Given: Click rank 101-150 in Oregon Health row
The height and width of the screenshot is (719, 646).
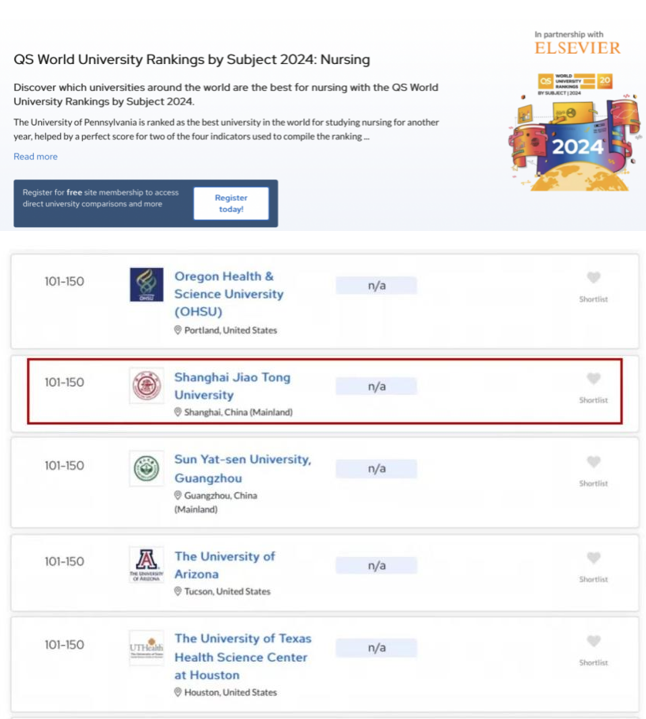Looking at the screenshot, I should tap(64, 282).
